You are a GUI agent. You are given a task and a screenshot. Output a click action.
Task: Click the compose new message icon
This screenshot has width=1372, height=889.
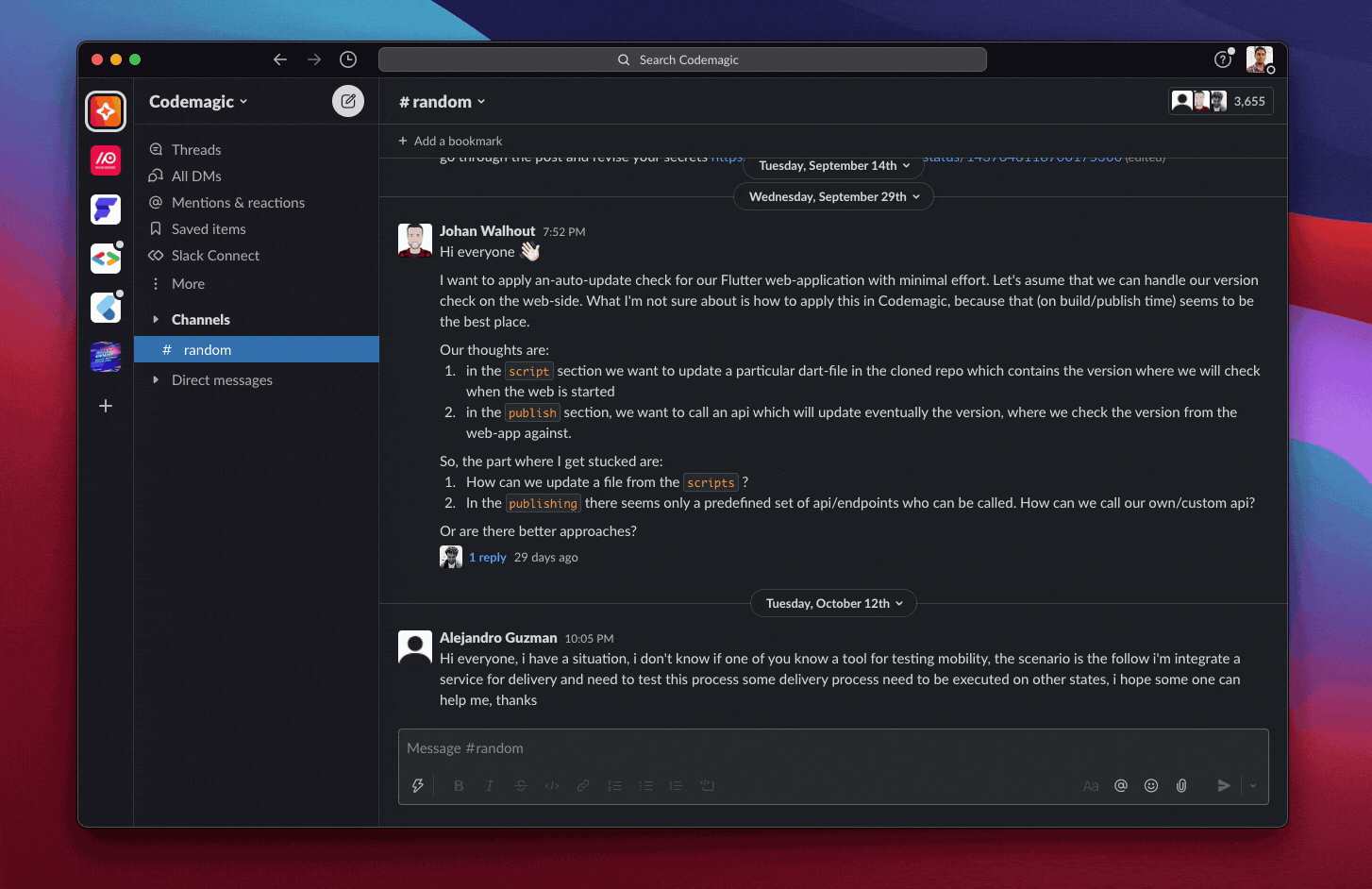tap(348, 101)
